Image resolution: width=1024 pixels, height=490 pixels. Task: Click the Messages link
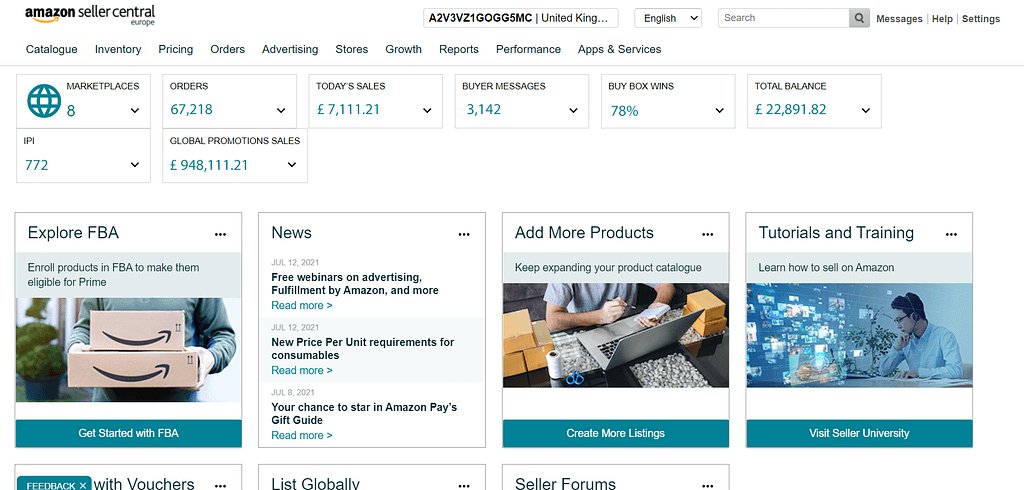point(899,19)
